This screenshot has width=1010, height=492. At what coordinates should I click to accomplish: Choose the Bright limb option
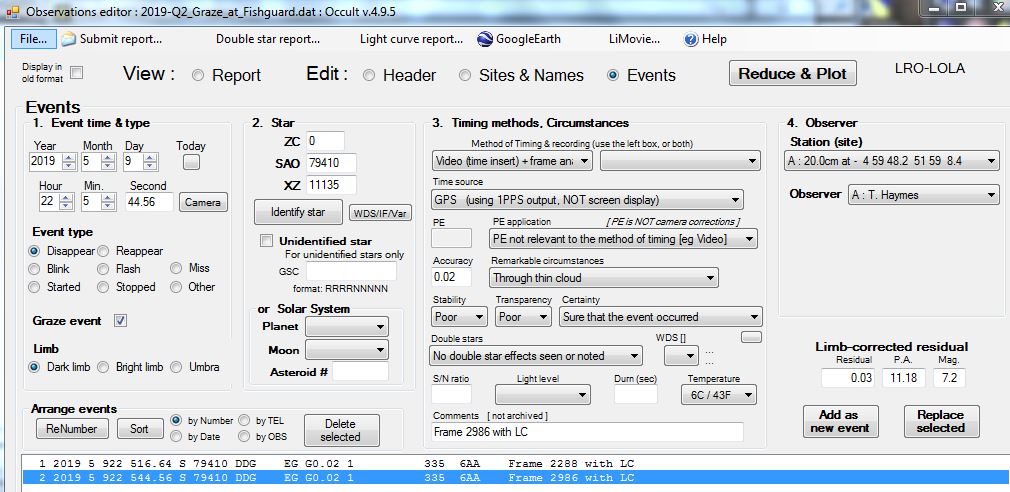(x=106, y=367)
